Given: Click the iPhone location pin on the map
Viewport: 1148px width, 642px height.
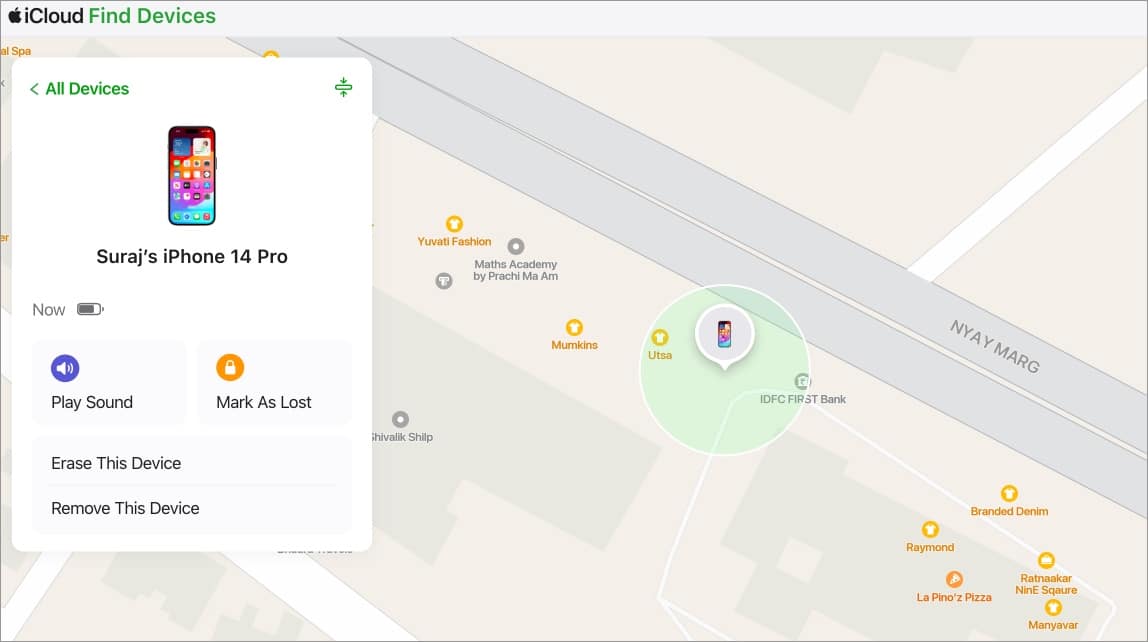Looking at the screenshot, I should (x=724, y=335).
